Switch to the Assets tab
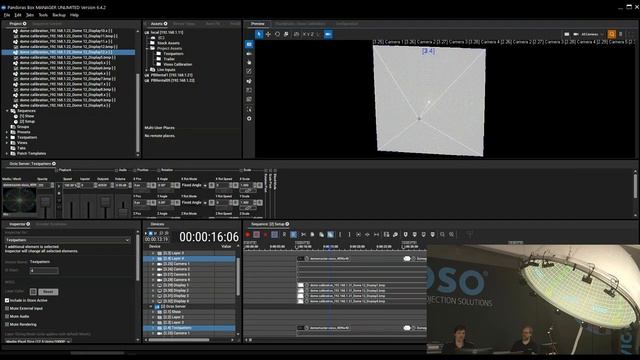Viewport: 640px width, 360px height. (156, 24)
